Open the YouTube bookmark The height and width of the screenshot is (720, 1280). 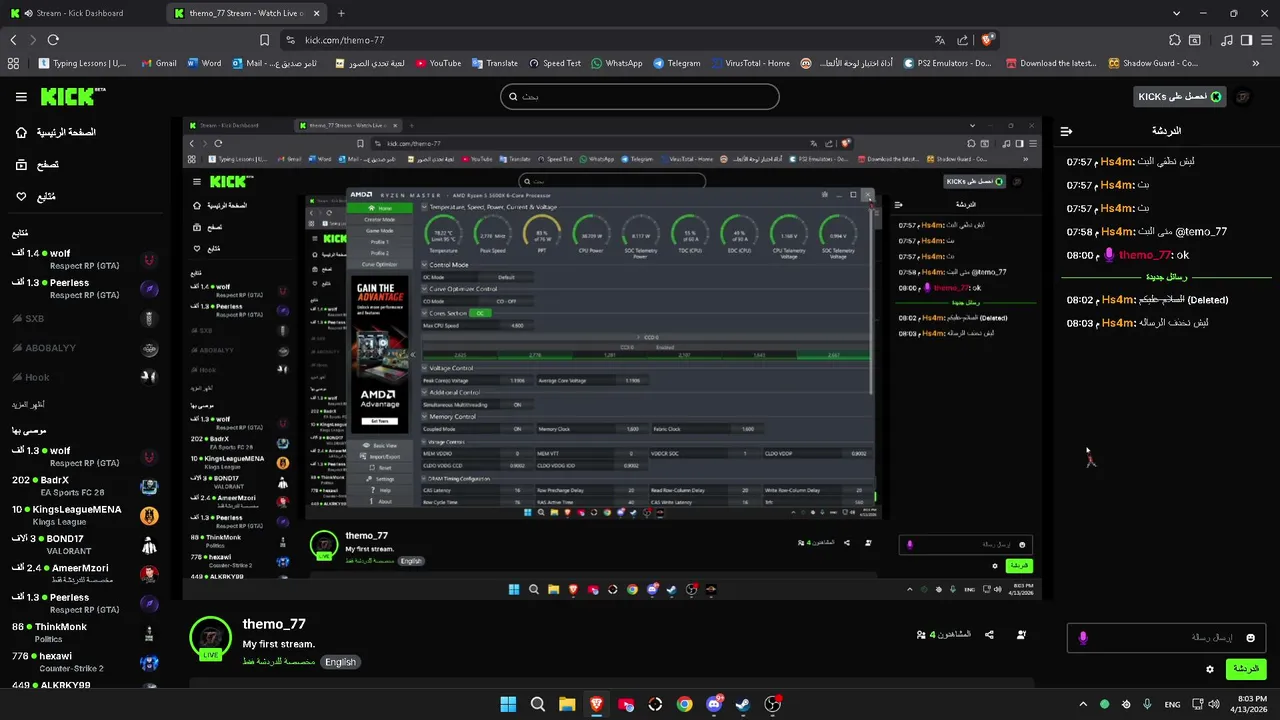(x=438, y=63)
